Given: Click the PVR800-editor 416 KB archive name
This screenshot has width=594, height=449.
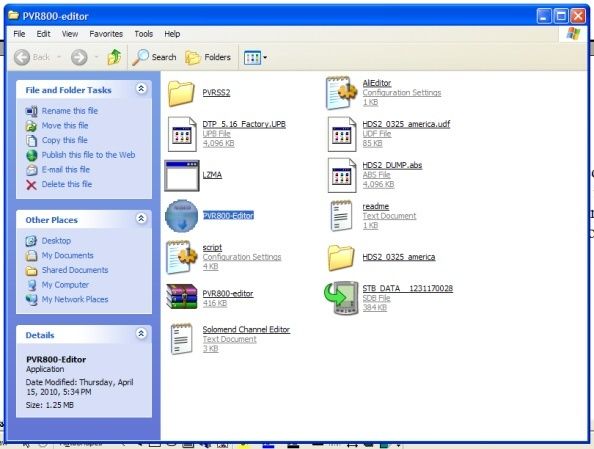Looking at the screenshot, I should tap(228, 293).
